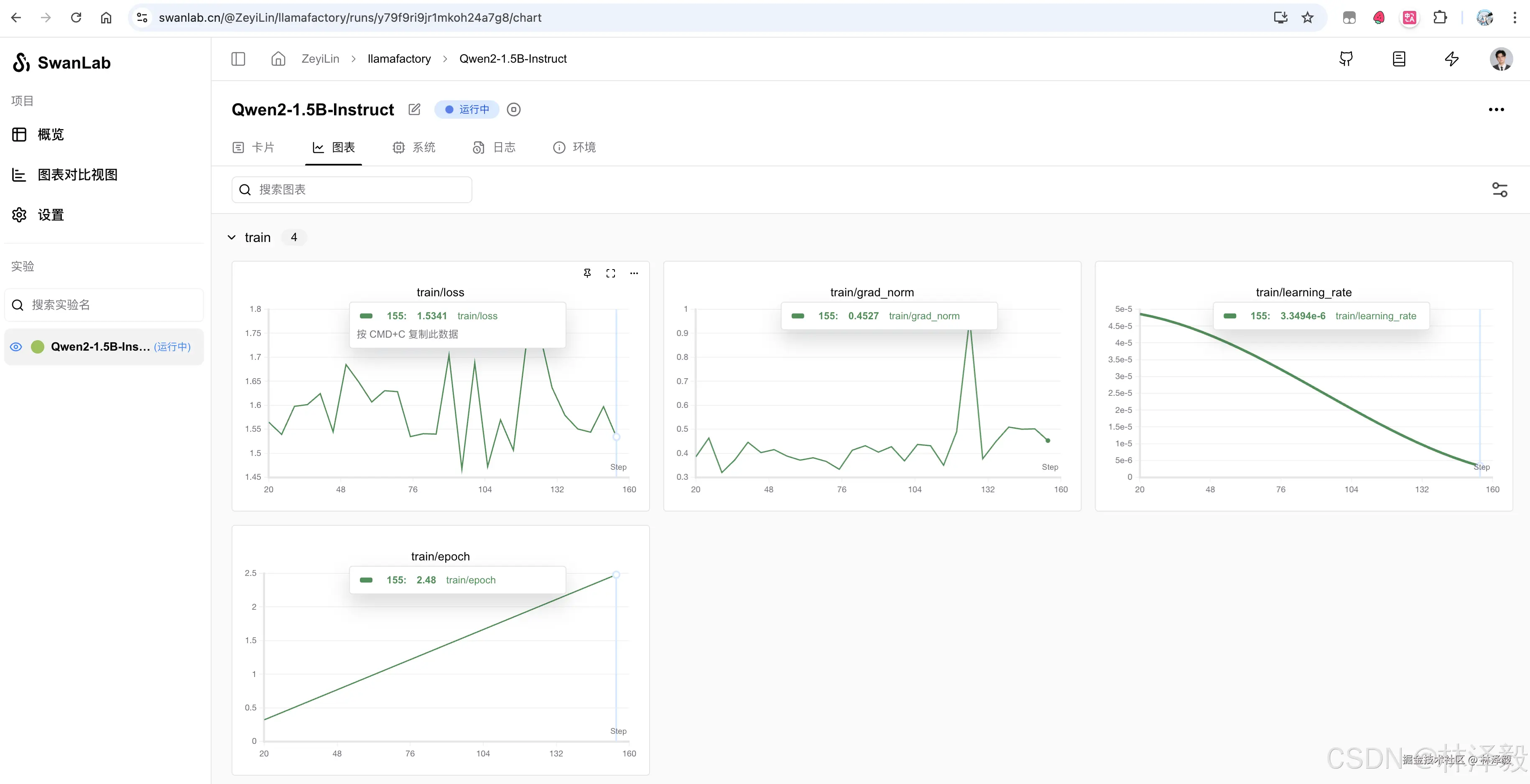Viewport: 1530px width, 784px height.
Task: Stop the running experiment
Action: [514, 109]
